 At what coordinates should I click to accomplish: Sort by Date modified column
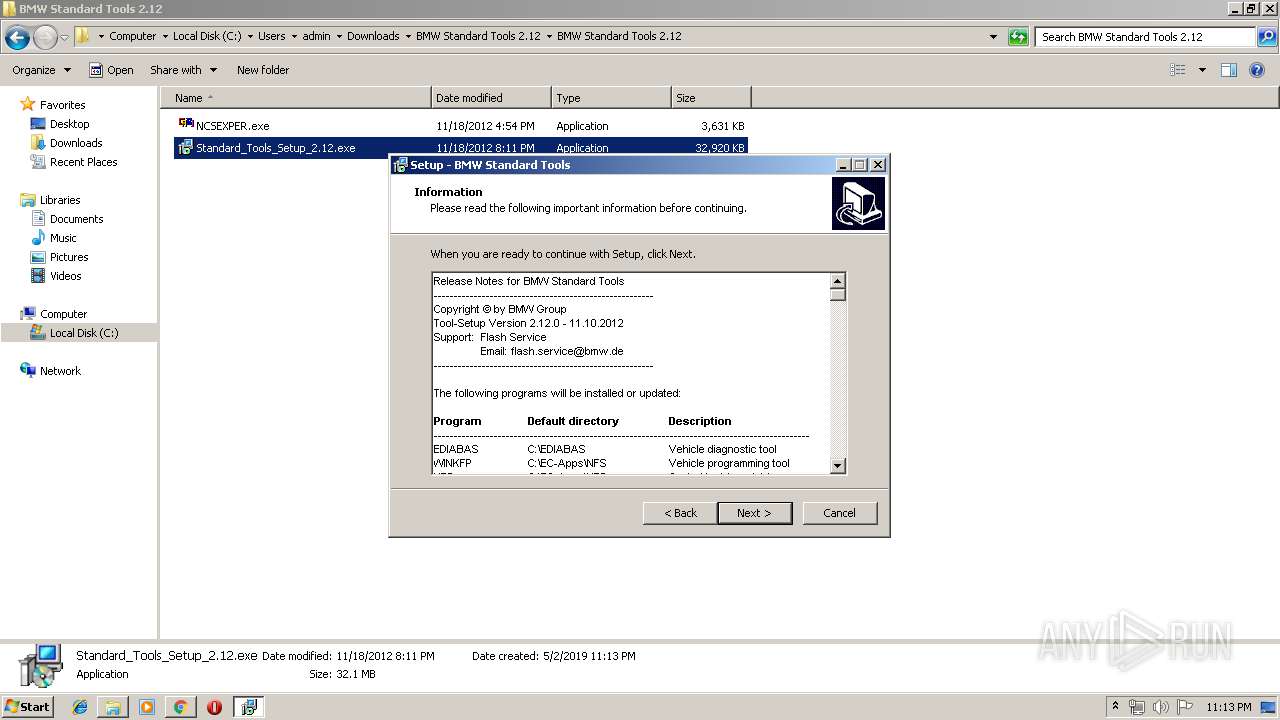pyautogui.click(x=491, y=98)
